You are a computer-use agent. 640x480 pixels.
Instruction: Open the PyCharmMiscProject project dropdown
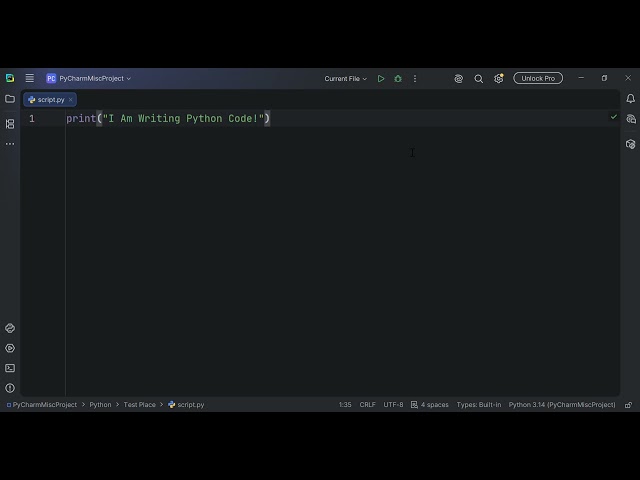(89, 78)
